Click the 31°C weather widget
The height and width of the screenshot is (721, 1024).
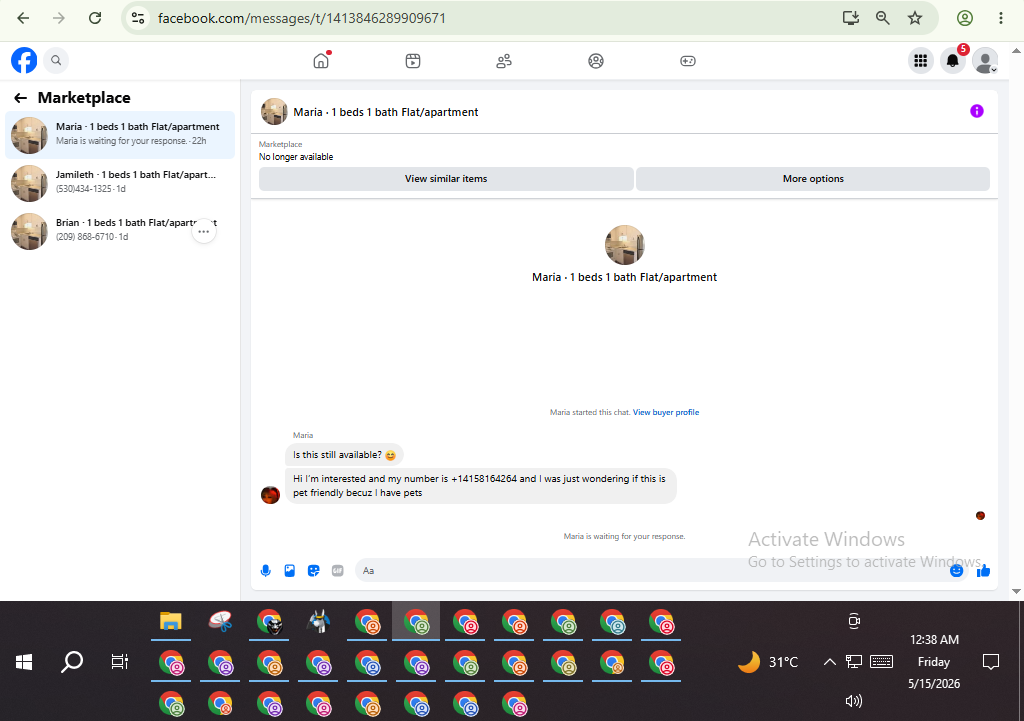(768, 662)
